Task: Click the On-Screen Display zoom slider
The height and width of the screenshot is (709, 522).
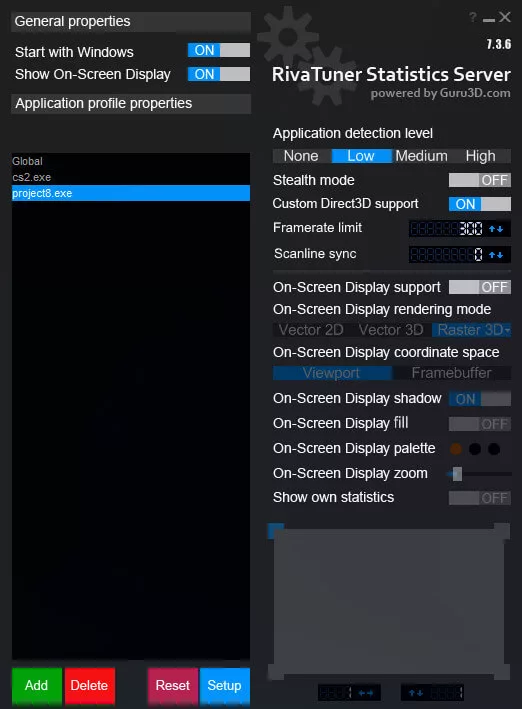Action: pyautogui.click(x=479, y=474)
